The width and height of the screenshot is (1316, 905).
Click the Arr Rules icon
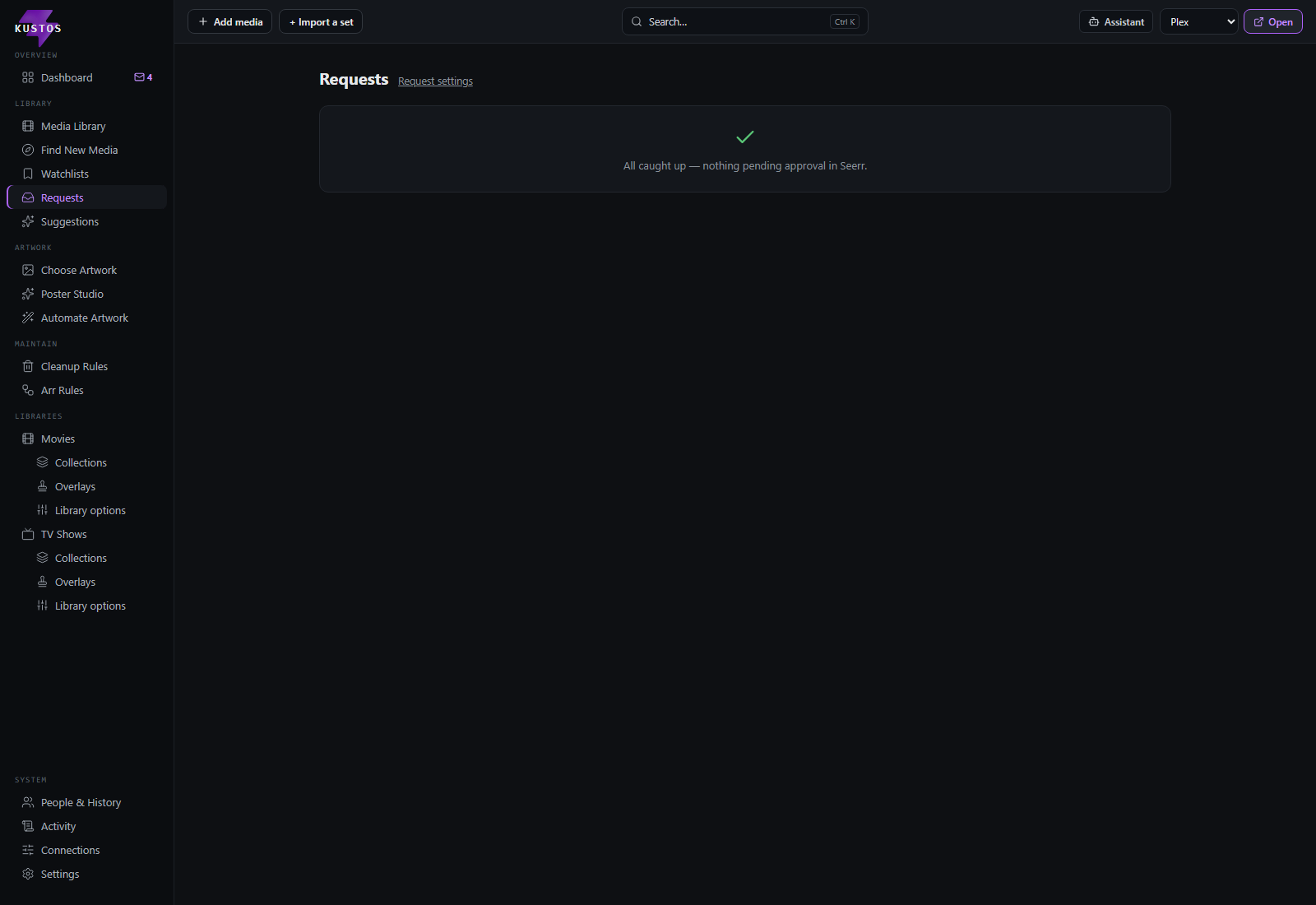click(x=28, y=390)
